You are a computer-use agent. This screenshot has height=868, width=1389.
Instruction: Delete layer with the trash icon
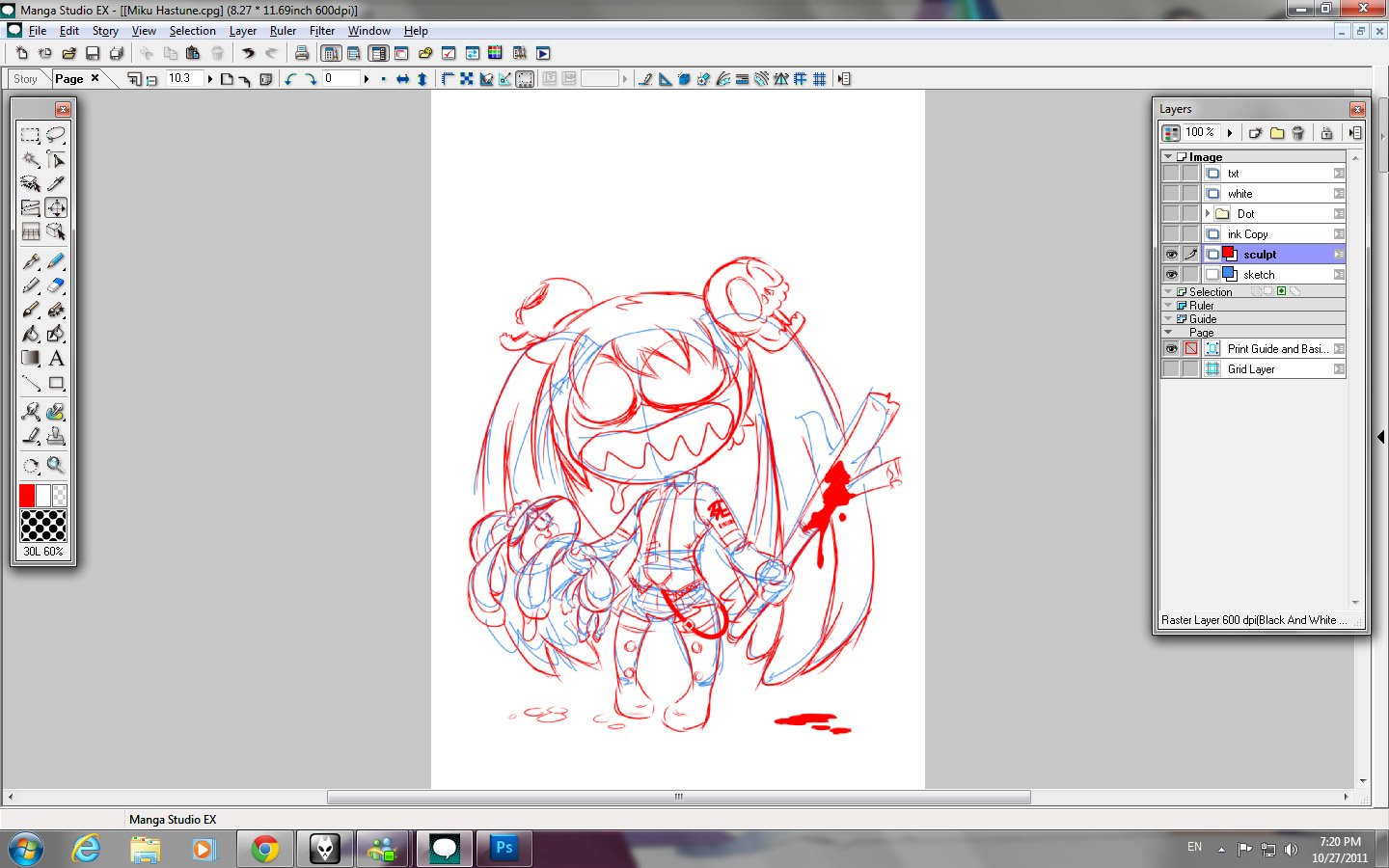tap(1298, 133)
